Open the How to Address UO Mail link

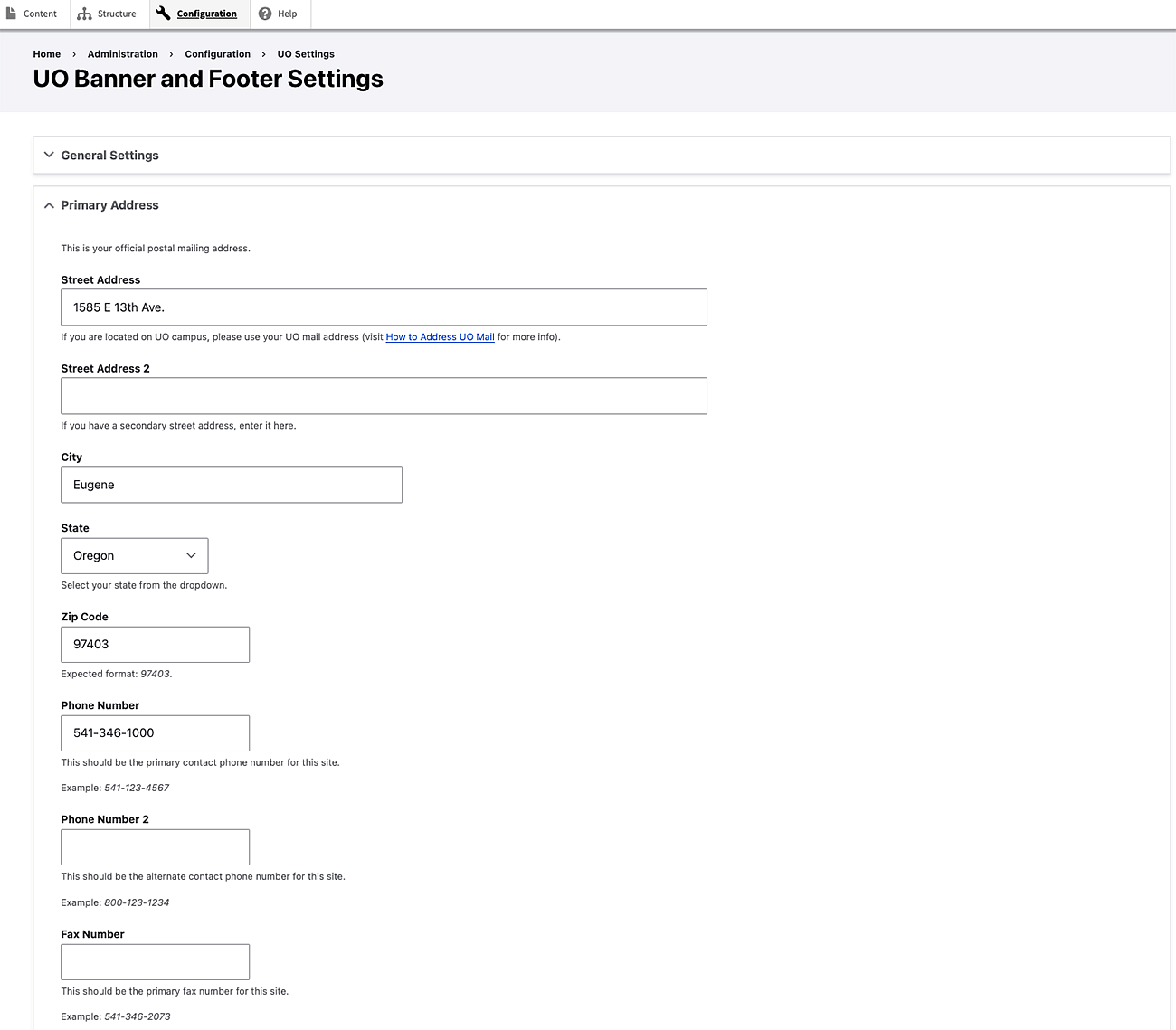441,337
